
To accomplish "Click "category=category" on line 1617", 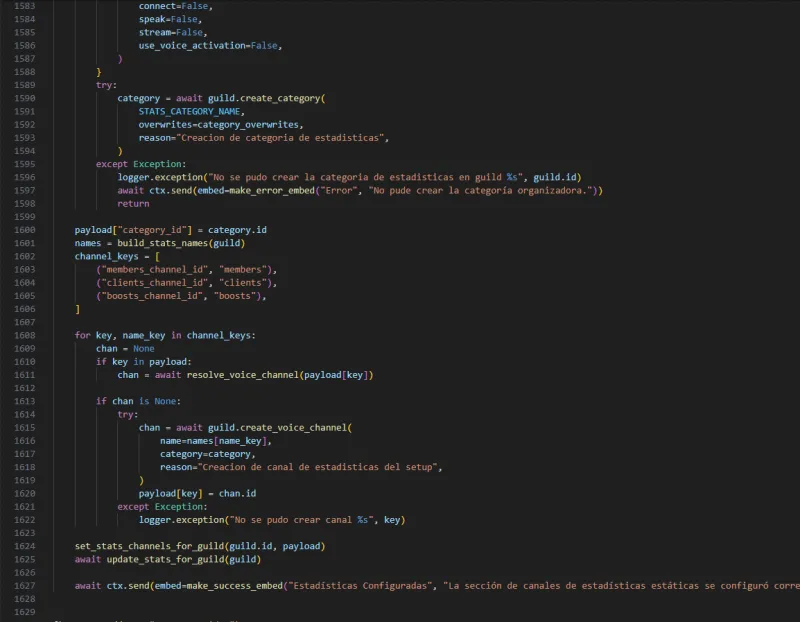I will [205, 454].
